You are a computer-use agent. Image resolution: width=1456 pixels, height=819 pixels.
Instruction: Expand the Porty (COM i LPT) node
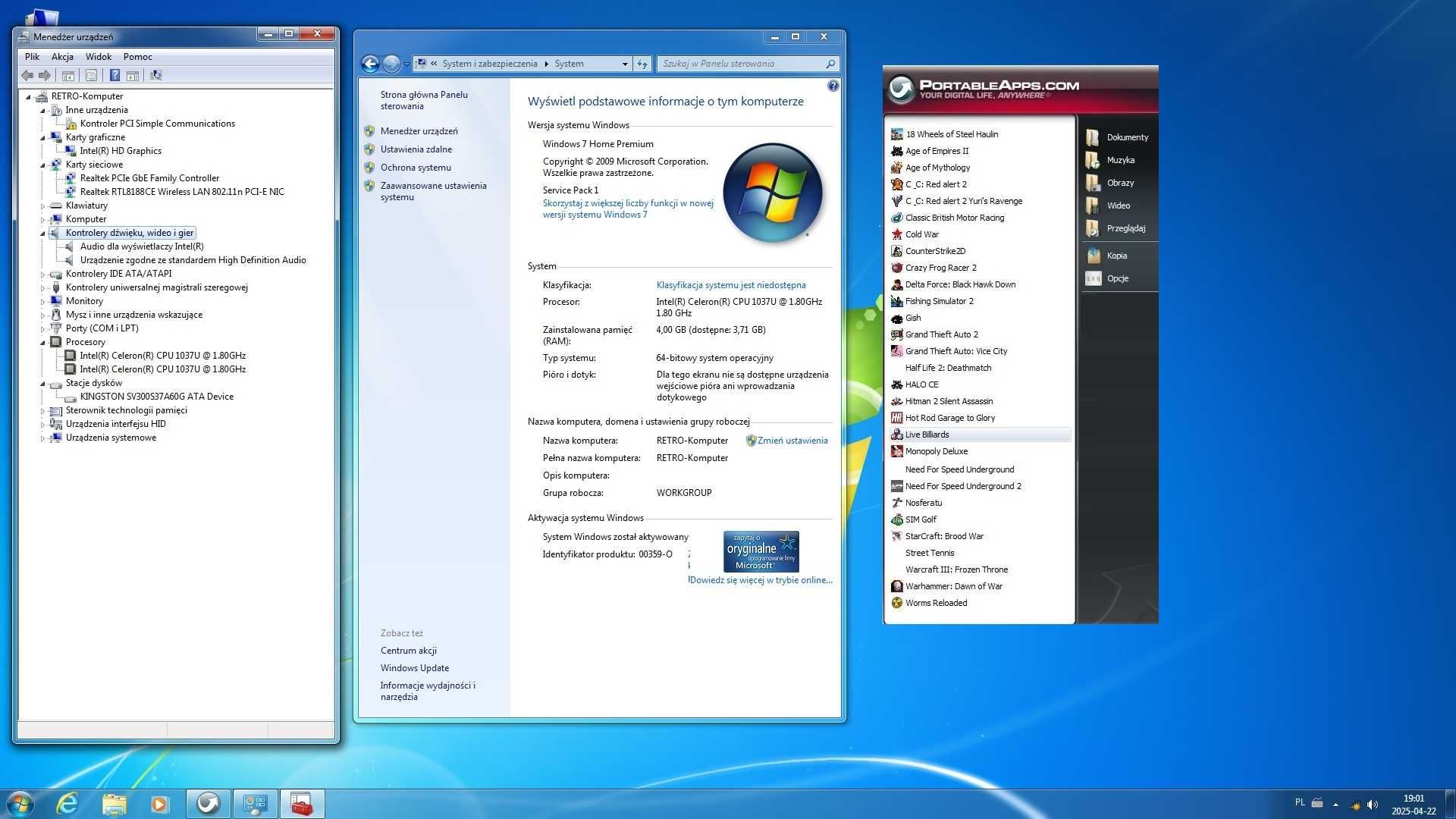[x=43, y=328]
